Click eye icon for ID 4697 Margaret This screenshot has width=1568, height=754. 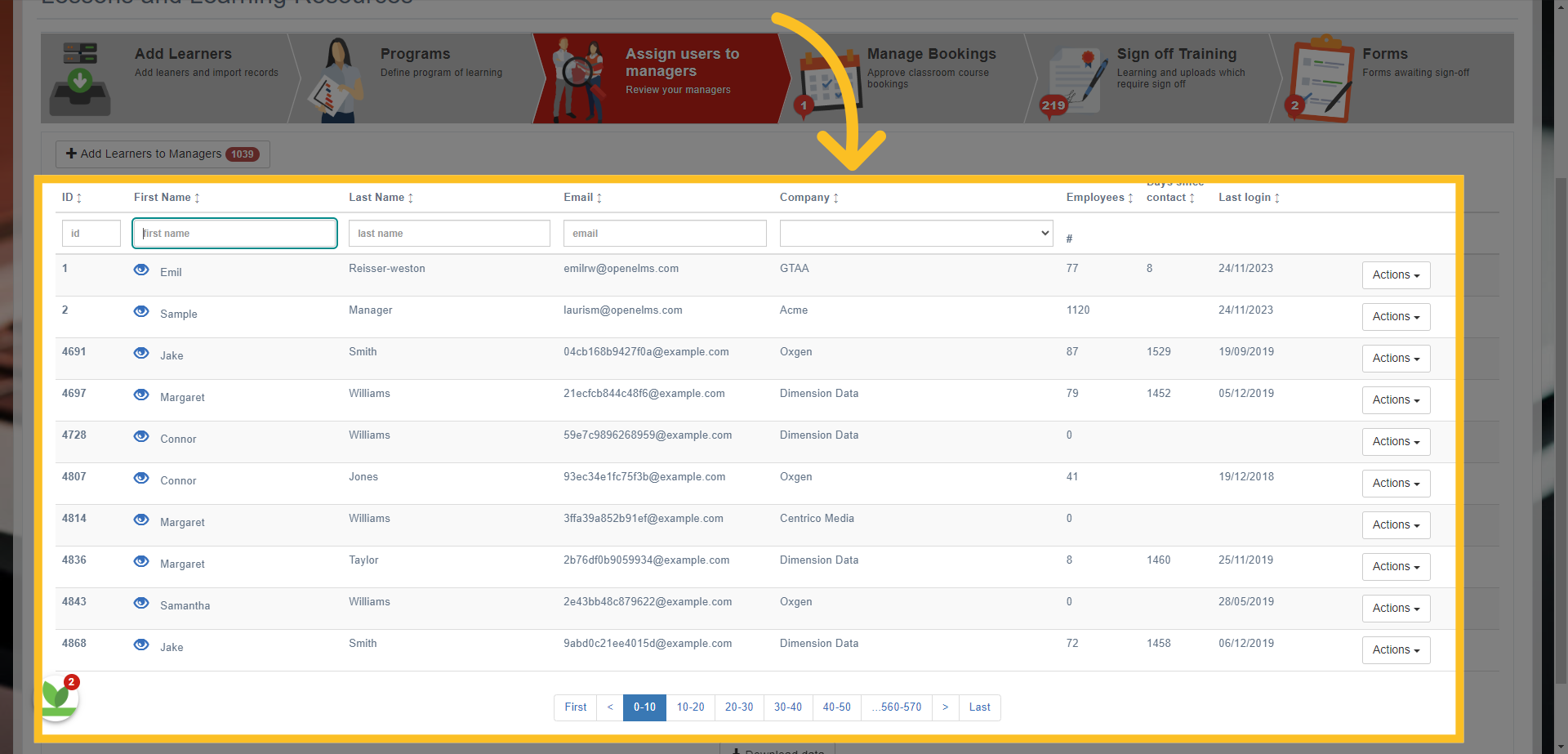[x=141, y=395]
